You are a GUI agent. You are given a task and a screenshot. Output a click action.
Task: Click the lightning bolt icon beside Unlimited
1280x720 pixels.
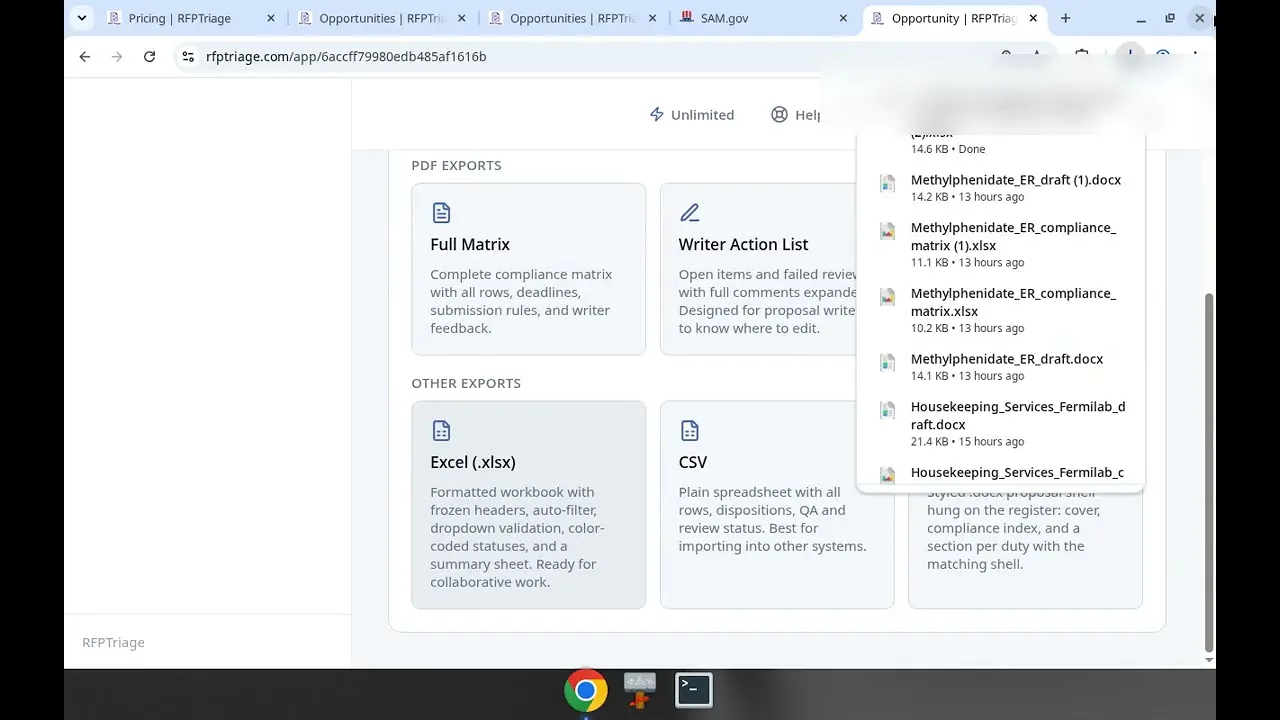point(657,115)
